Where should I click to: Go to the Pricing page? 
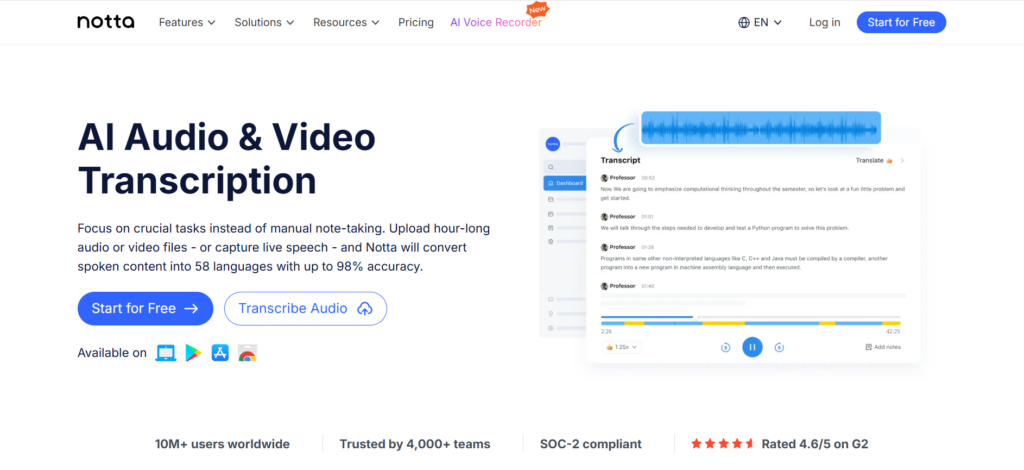click(x=416, y=22)
